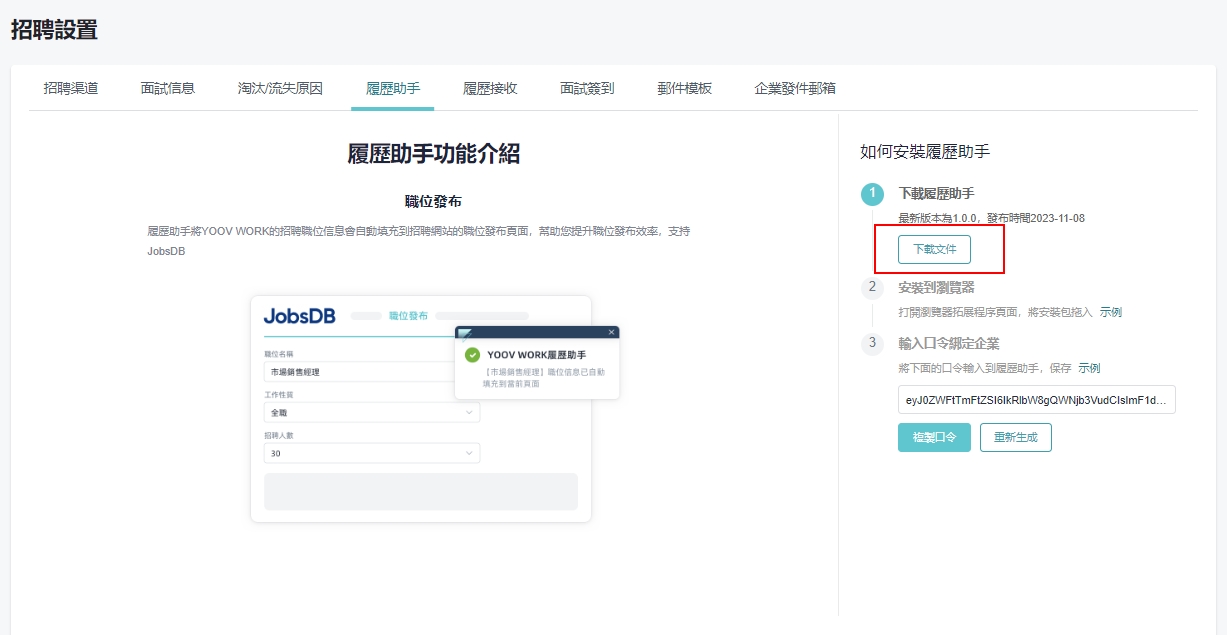The image size is (1227, 635).
Task: Open the 示例 link under 安裝到瀏覽器
Action: click(x=1111, y=312)
